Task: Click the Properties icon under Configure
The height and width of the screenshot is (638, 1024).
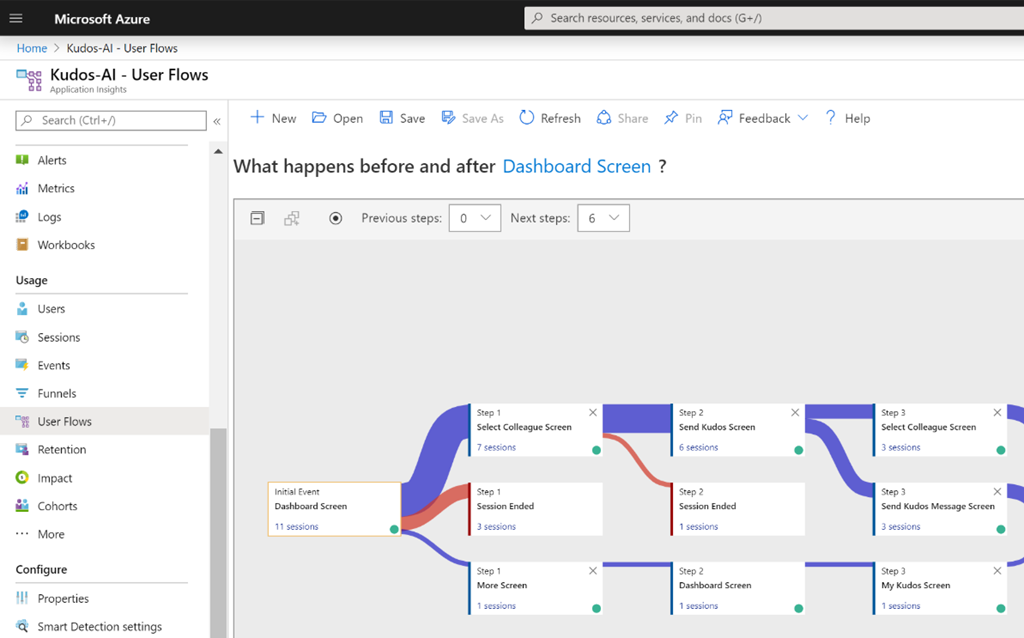Action: (22, 598)
